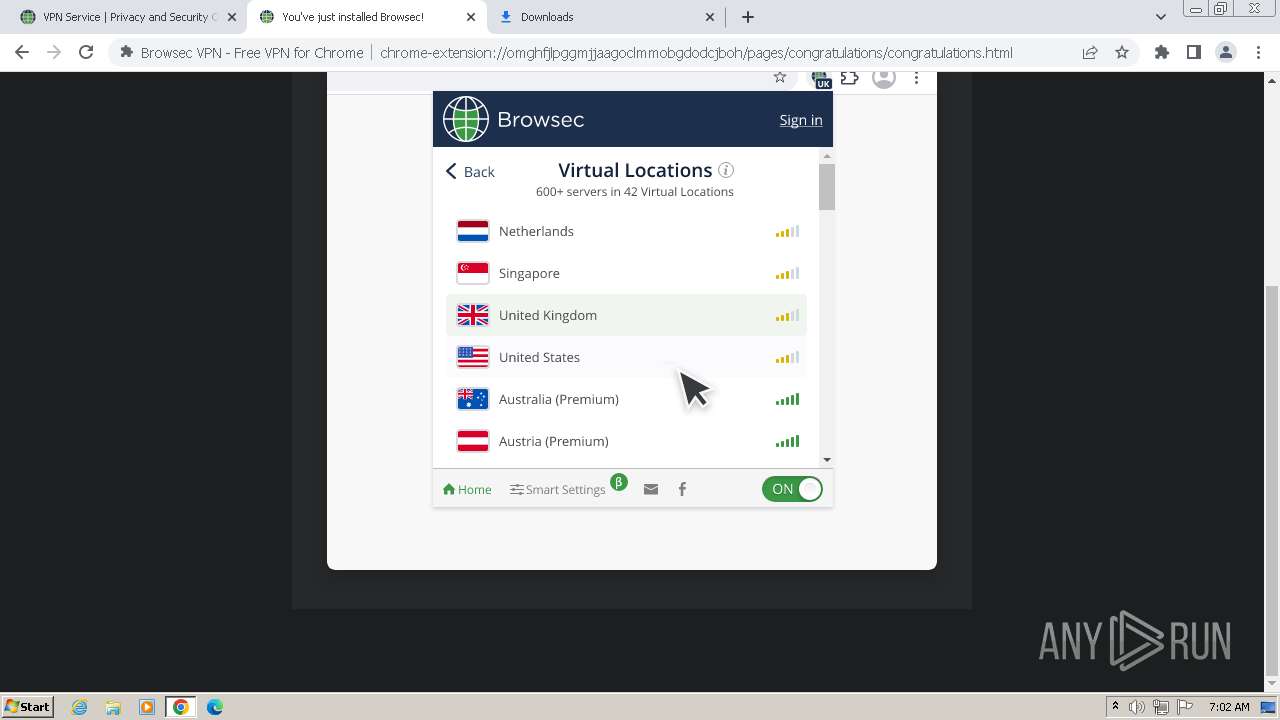Go Back from Virtual Locations
1280x720 pixels.
(470, 172)
